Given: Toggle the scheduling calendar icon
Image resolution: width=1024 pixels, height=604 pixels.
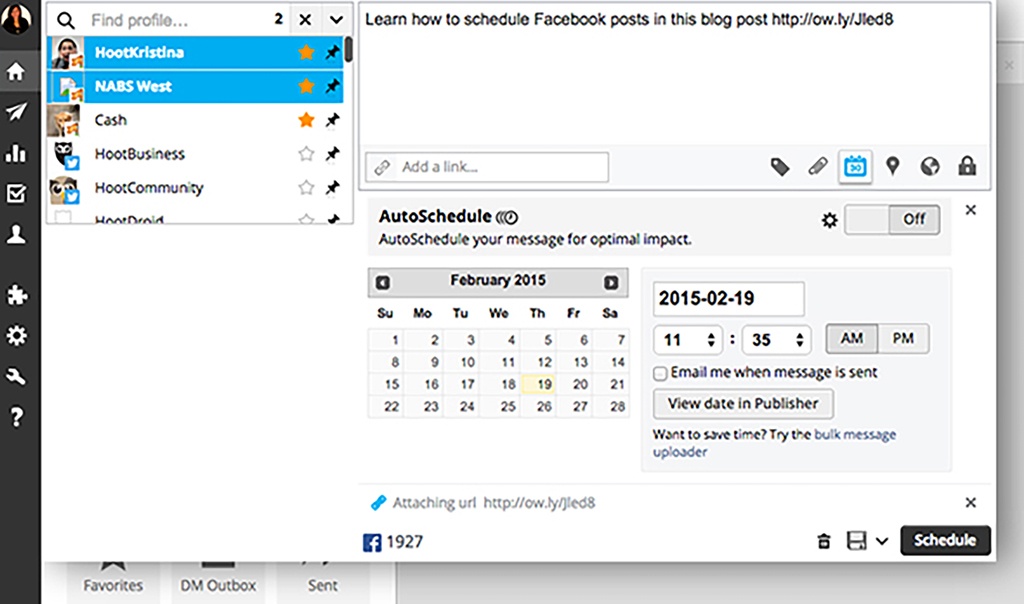Looking at the screenshot, I should coord(855,167).
